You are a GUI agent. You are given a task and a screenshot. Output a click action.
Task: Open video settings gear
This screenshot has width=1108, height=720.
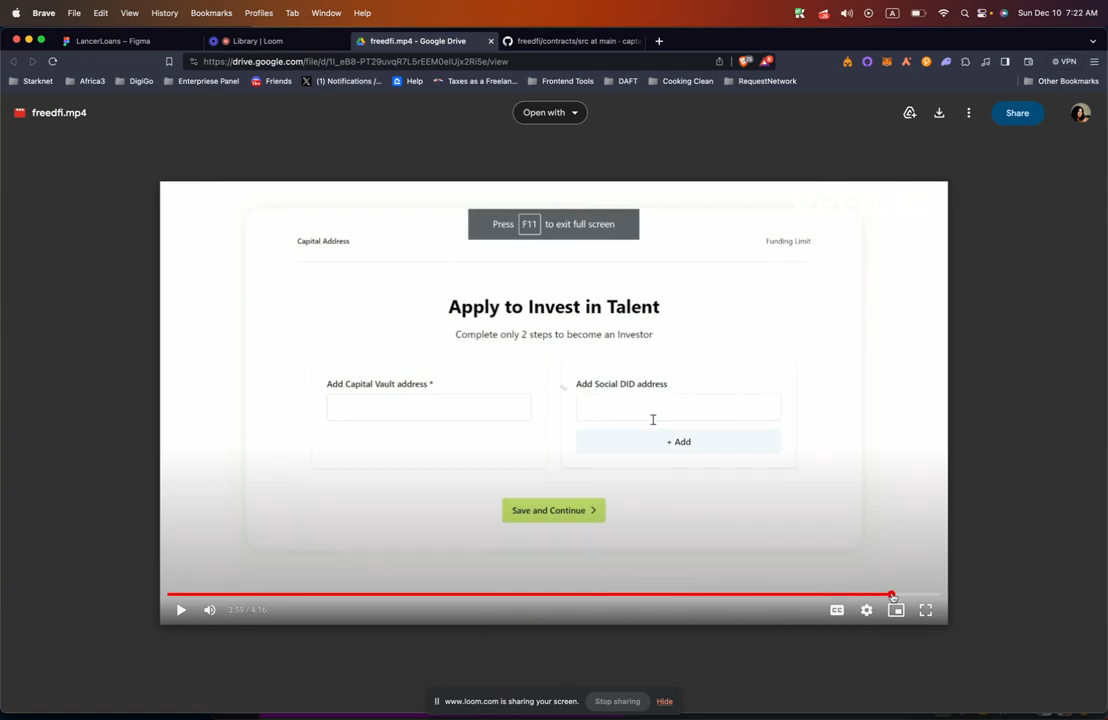click(866, 610)
